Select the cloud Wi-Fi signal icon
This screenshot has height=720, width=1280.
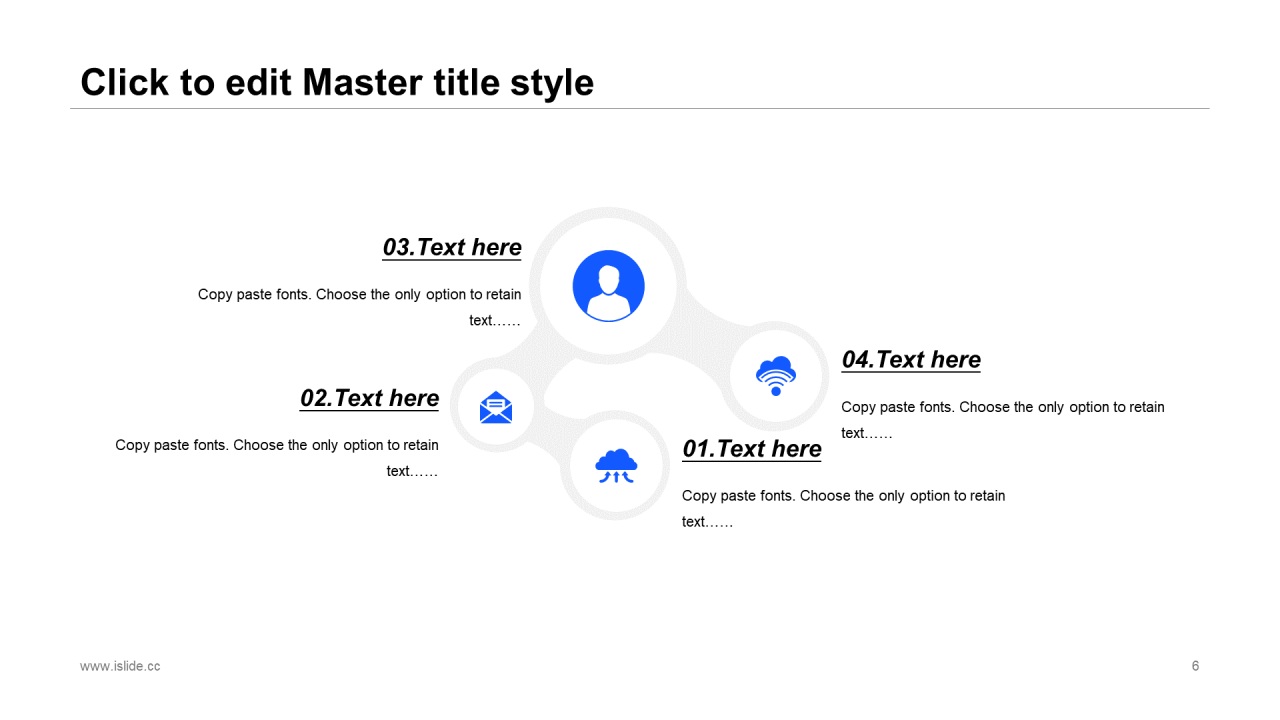pyautogui.click(x=776, y=375)
